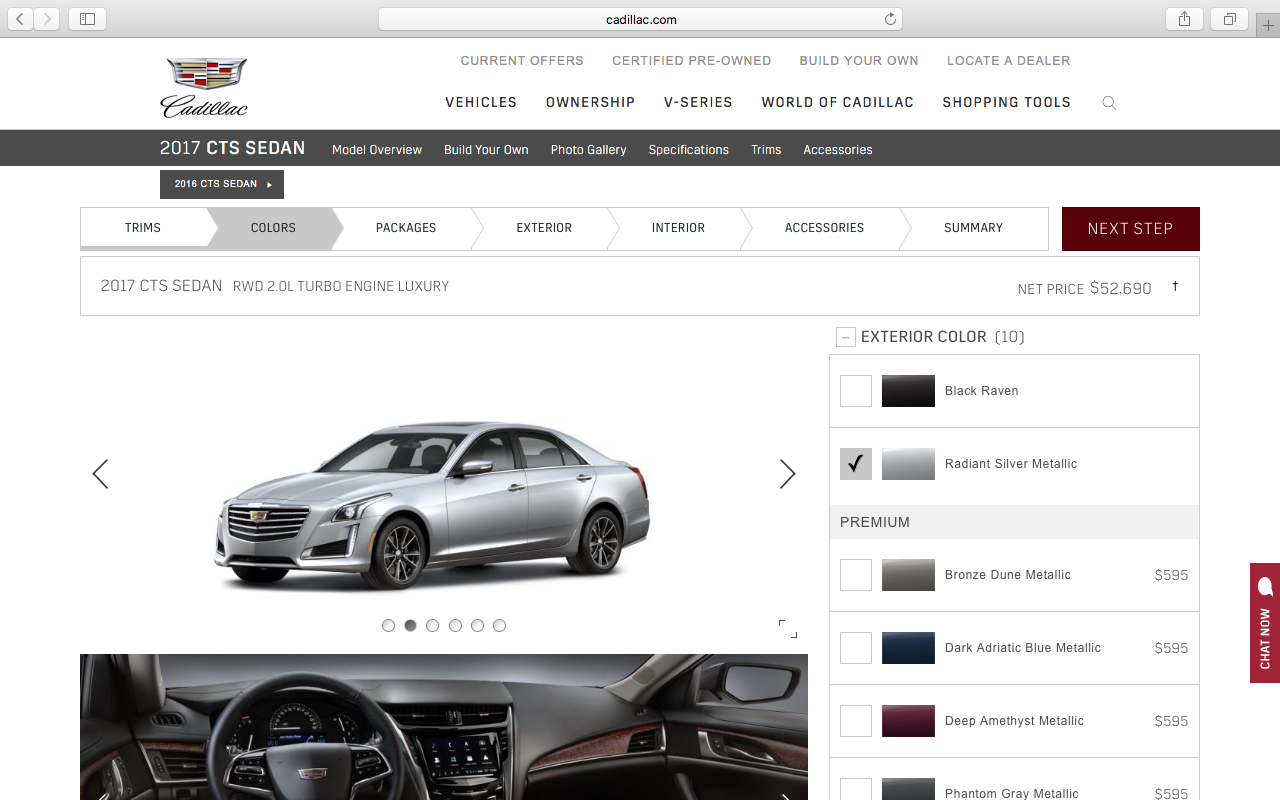This screenshot has height=800, width=1280.
Task: Click Locate a Dealer link
Action: (1009, 61)
